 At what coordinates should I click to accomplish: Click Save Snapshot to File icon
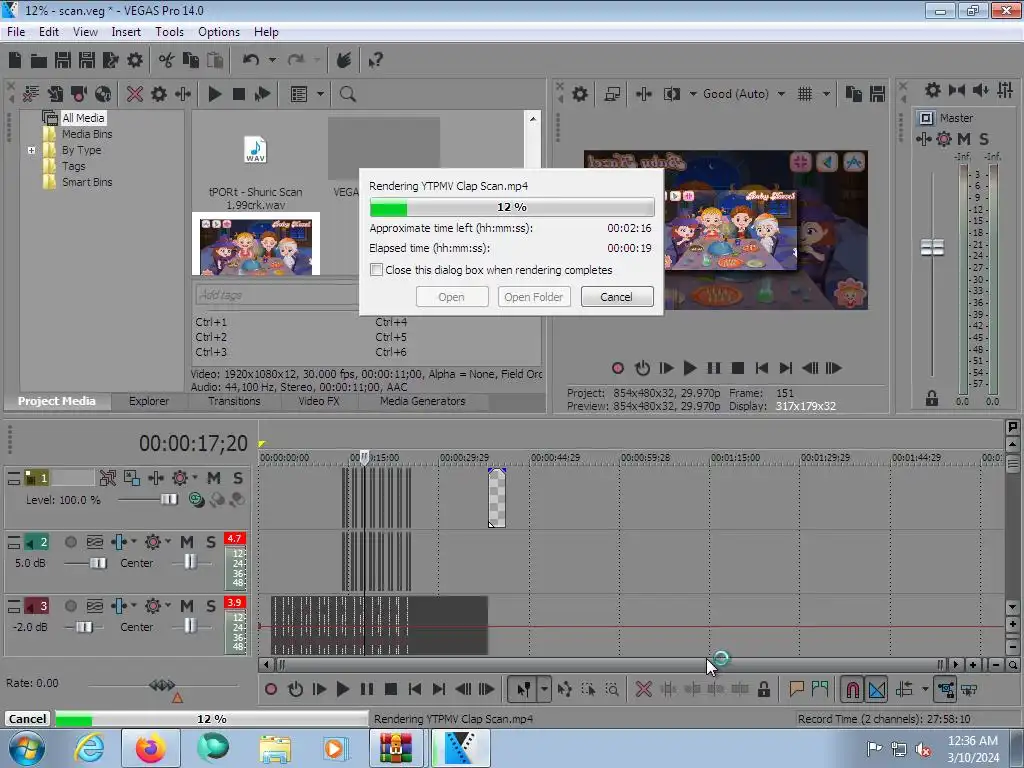(x=877, y=94)
